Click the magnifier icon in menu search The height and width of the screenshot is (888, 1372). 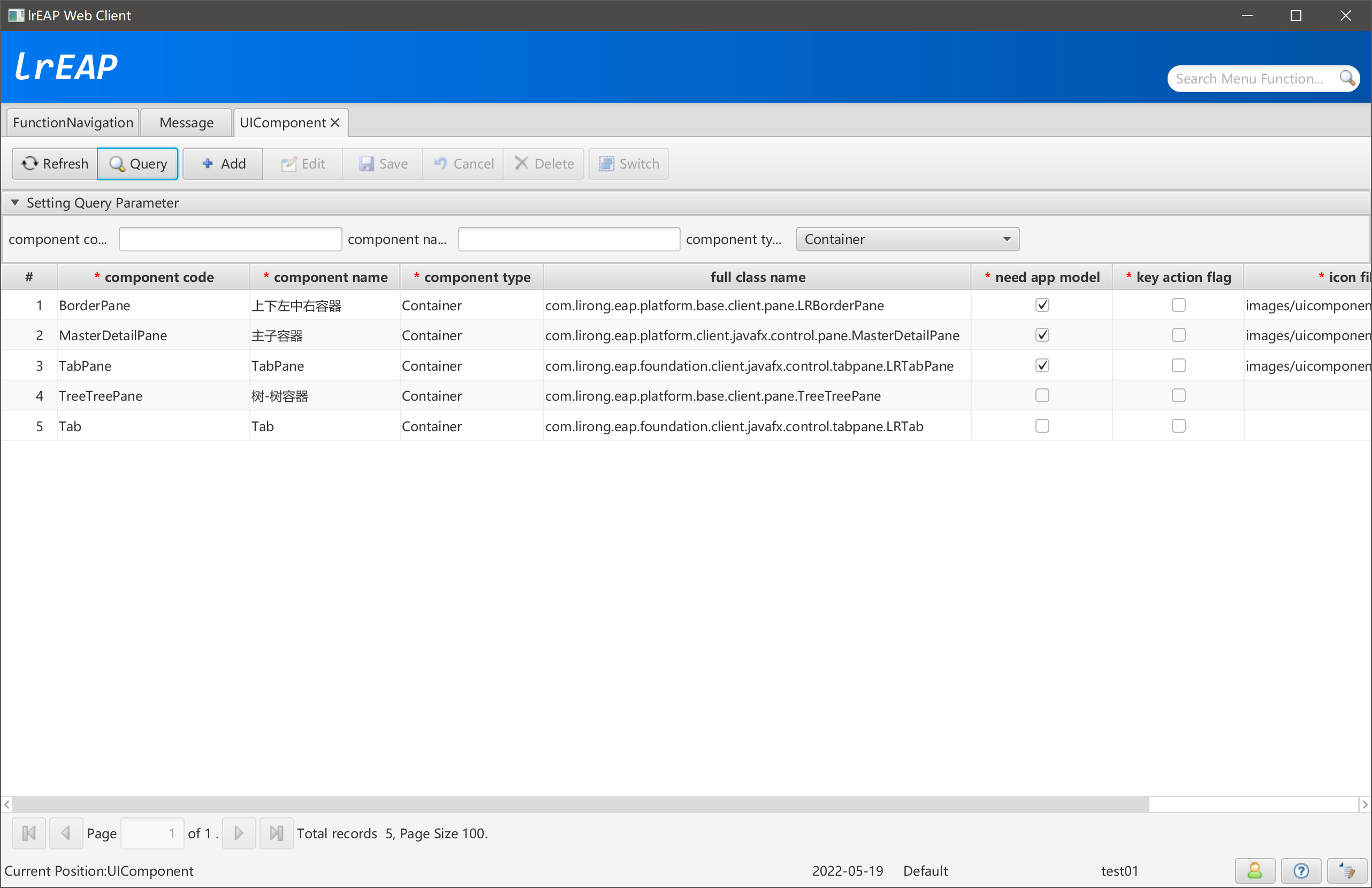(1347, 79)
